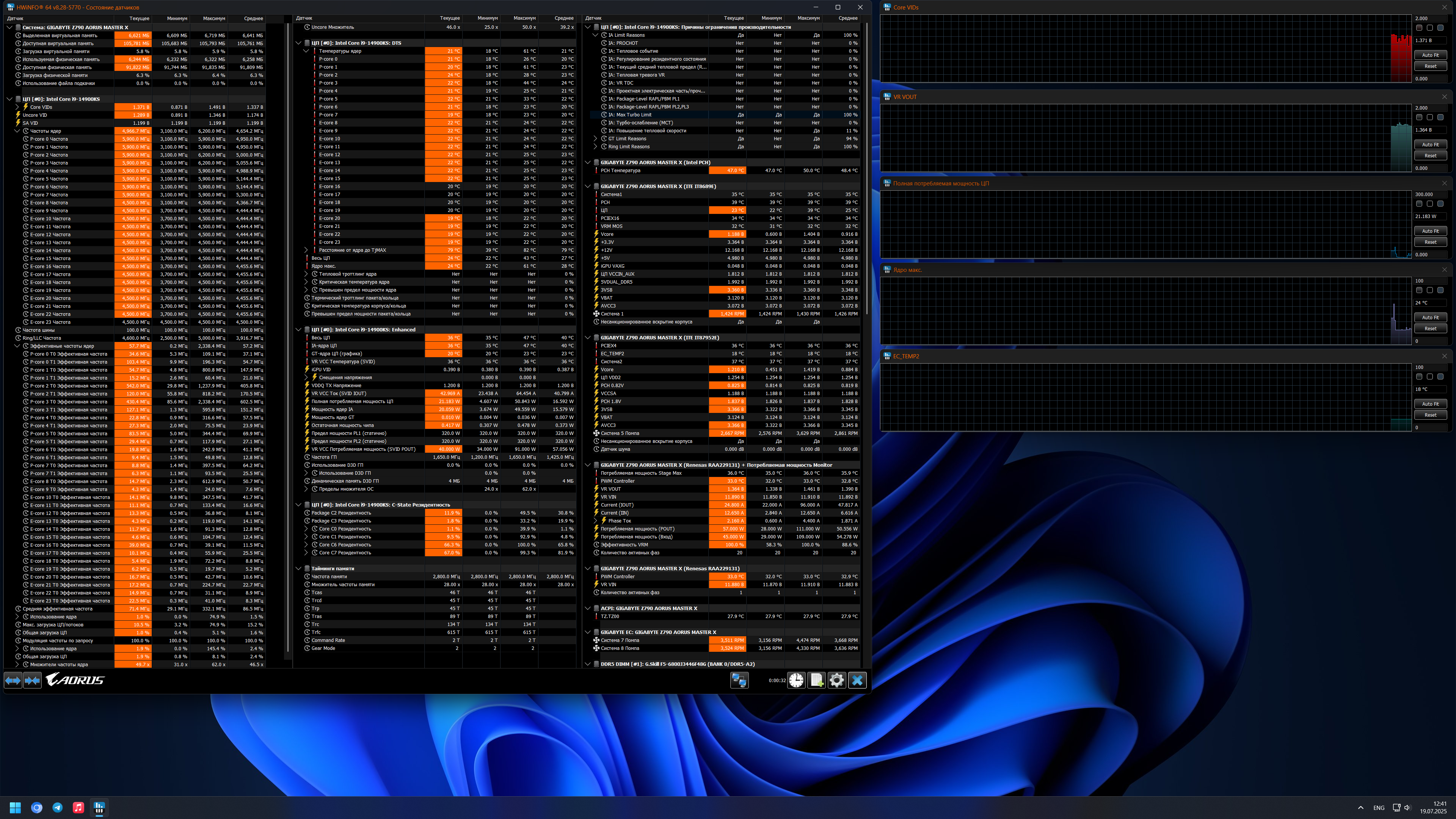Click the expand columns arrows icon
Screen dimensions: 1456x819
pos(13,680)
